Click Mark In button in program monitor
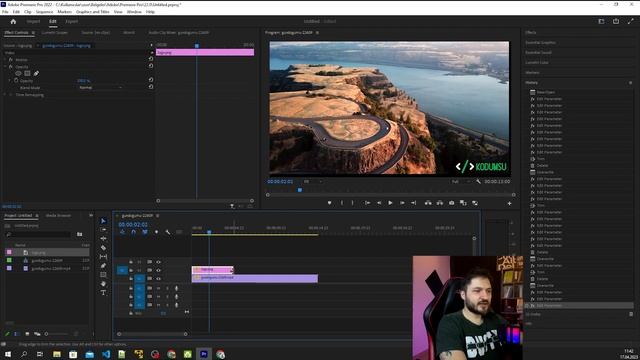Image resolution: width=640 pixels, height=360 pixels. pyautogui.click(x=342, y=203)
